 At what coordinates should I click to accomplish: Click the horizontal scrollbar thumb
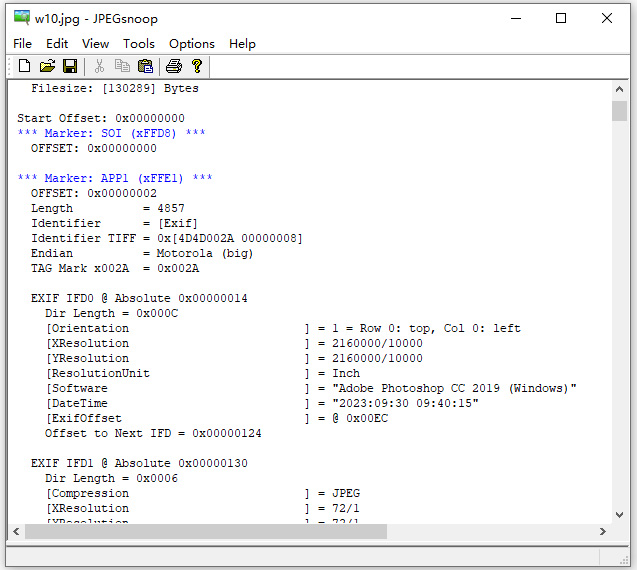pos(206,531)
